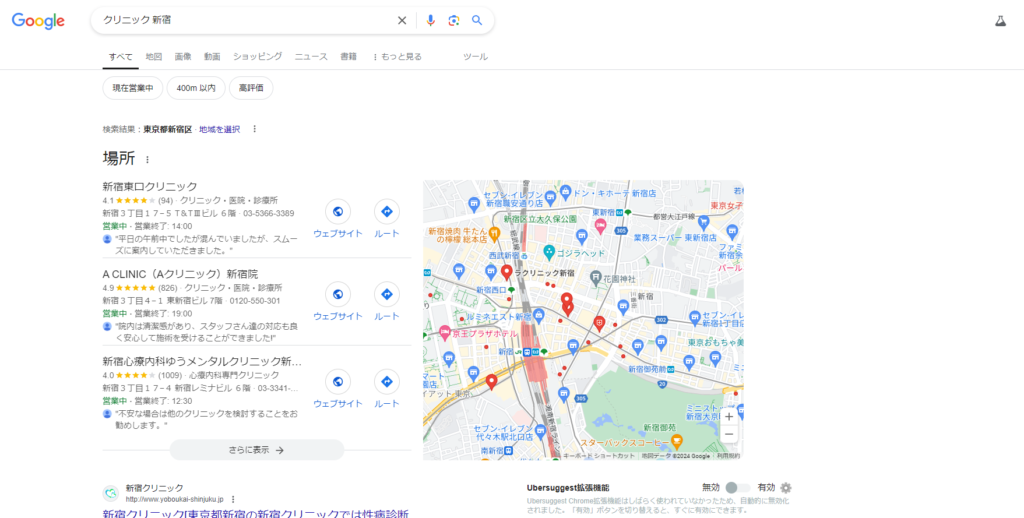Open A CLINIC（Aクリニック）新宿院 listing title
The width and height of the screenshot is (1024, 518).
pos(180,274)
